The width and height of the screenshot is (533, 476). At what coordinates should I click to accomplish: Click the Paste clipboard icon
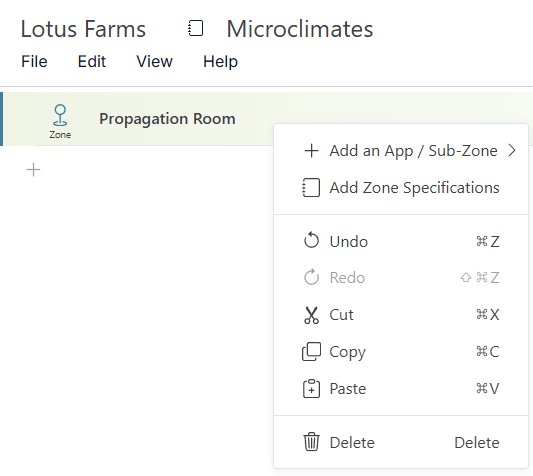pyautogui.click(x=311, y=388)
